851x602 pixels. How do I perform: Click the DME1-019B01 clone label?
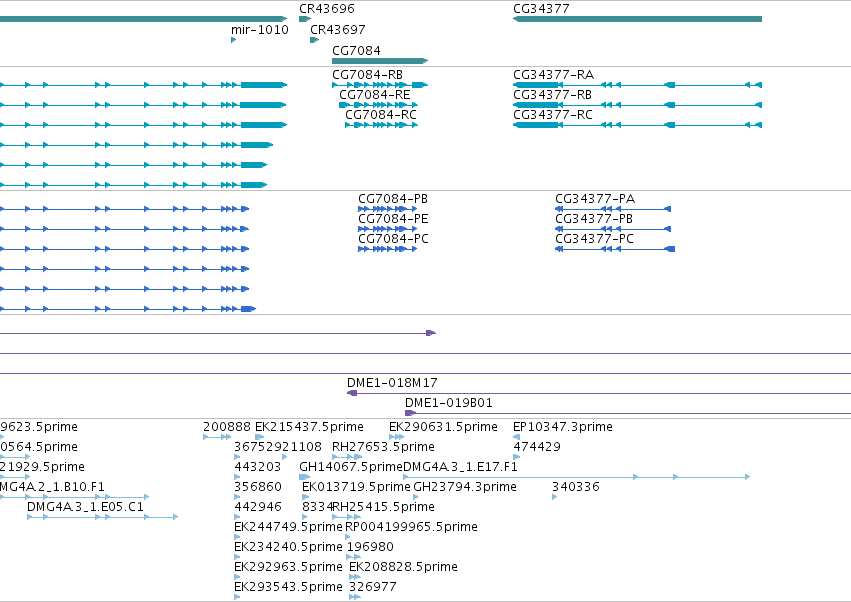[x=449, y=403]
